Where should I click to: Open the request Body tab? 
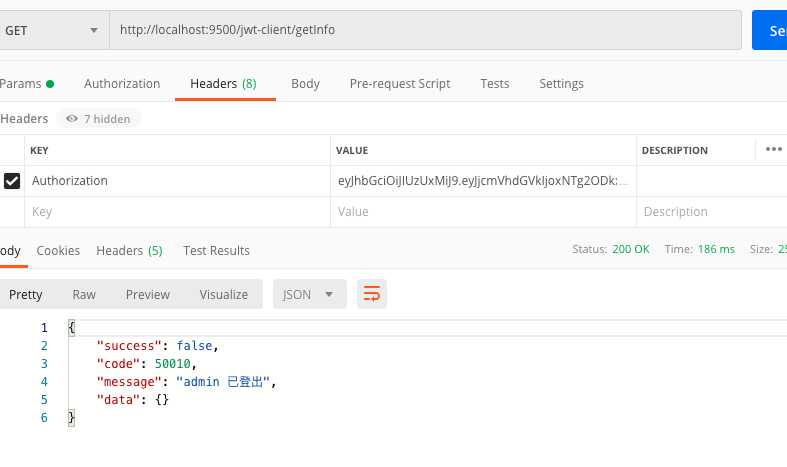(305, 84)
